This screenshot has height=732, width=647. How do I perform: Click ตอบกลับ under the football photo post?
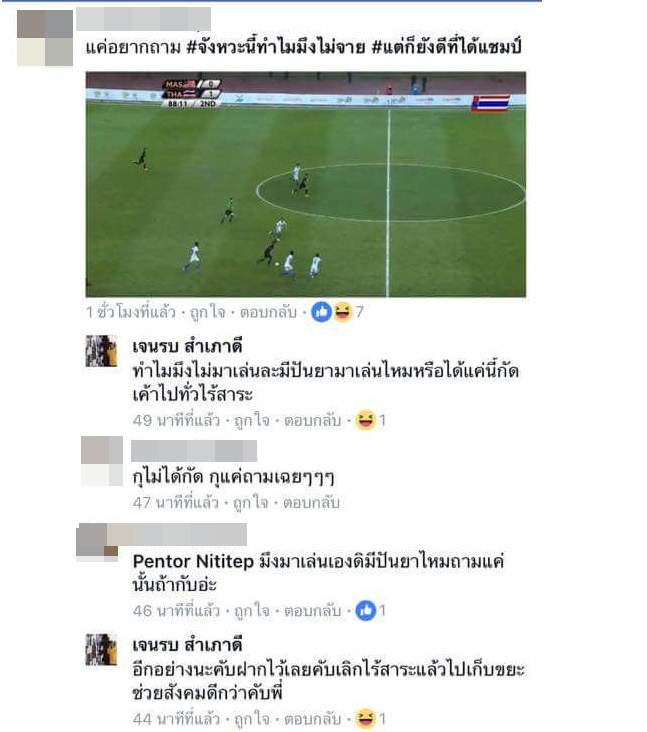coord(268,312)
